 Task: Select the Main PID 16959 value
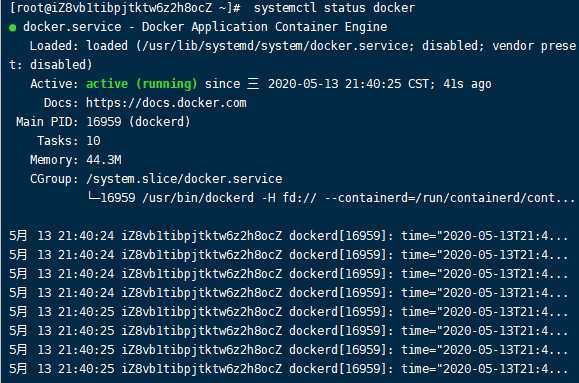(x=103, y=122)
